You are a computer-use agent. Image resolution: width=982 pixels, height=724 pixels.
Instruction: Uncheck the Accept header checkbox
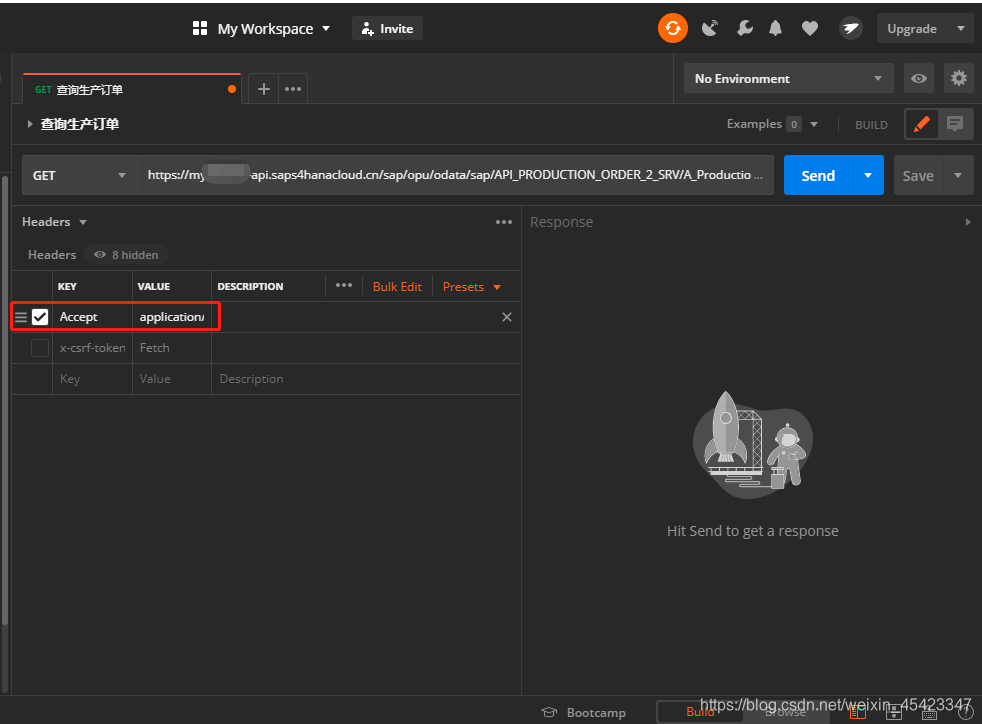(40, 317)
